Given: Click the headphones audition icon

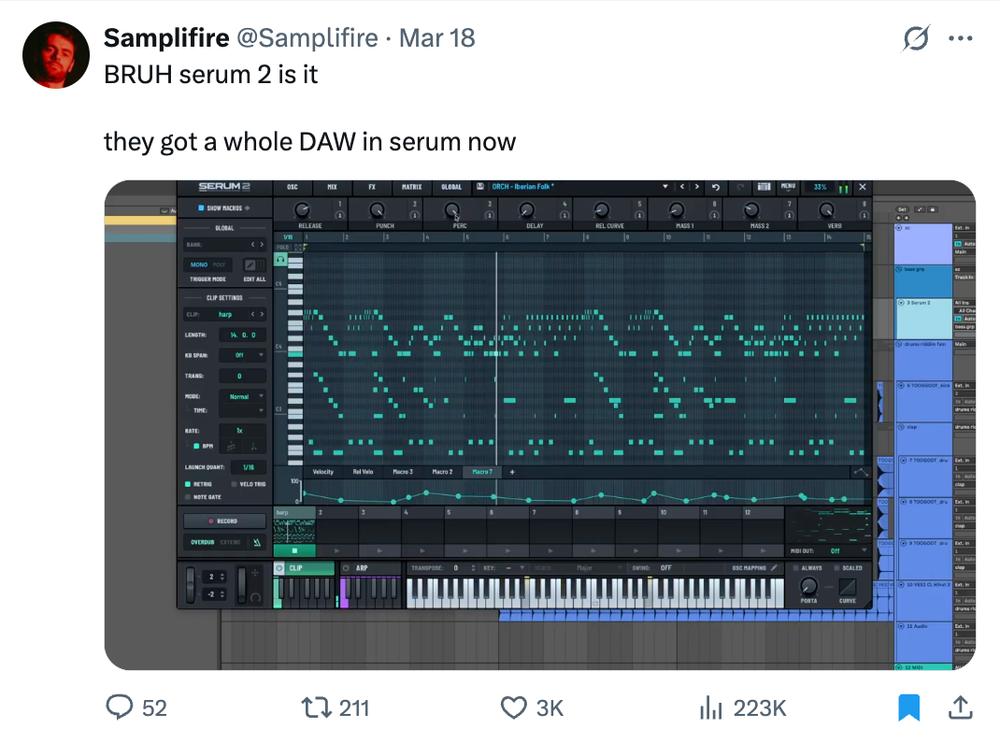Looking at the screenshot, I should coord(280,259).
